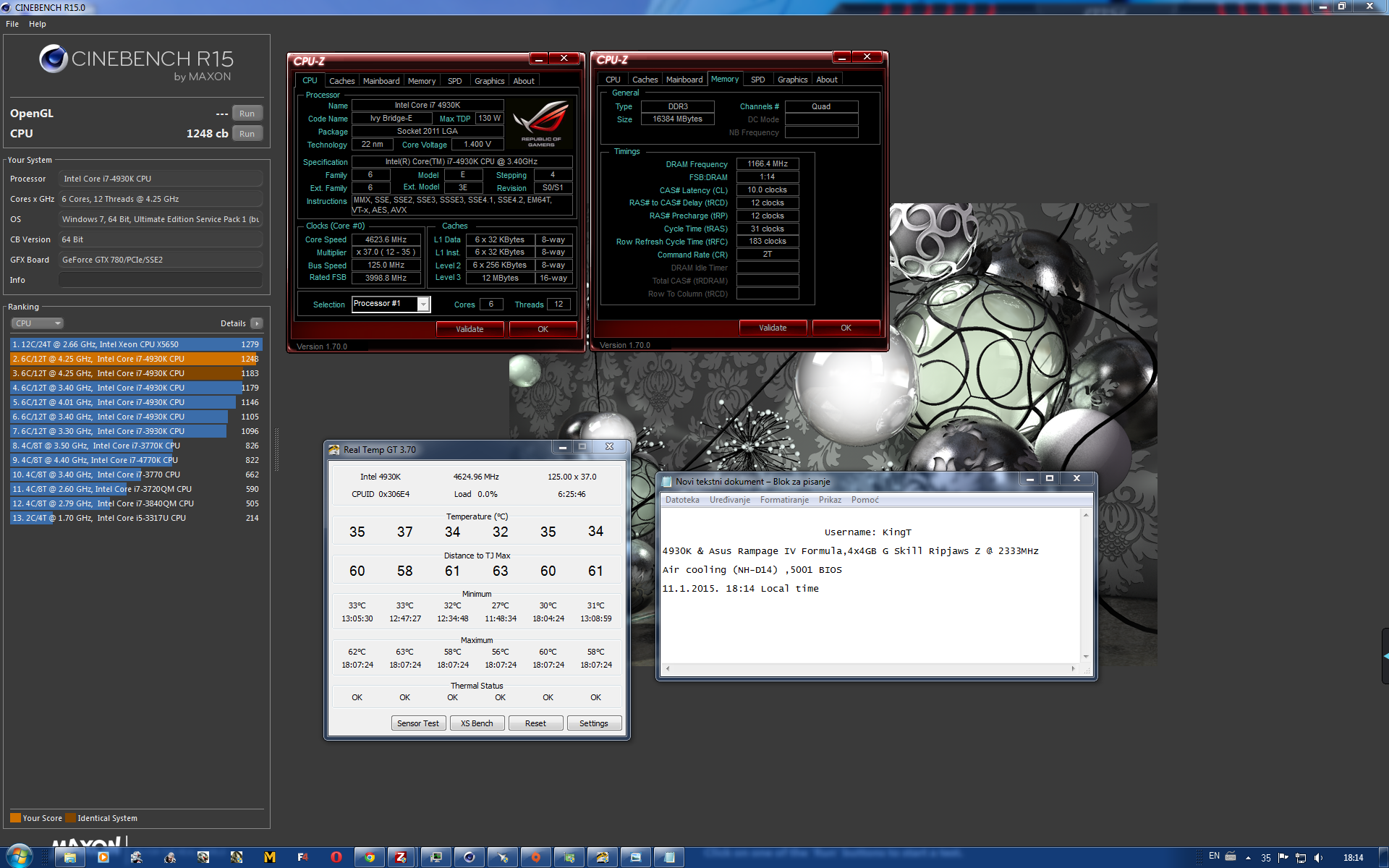Click the orange circle taskbar icon
The image size is (1389, 868).
536,857
